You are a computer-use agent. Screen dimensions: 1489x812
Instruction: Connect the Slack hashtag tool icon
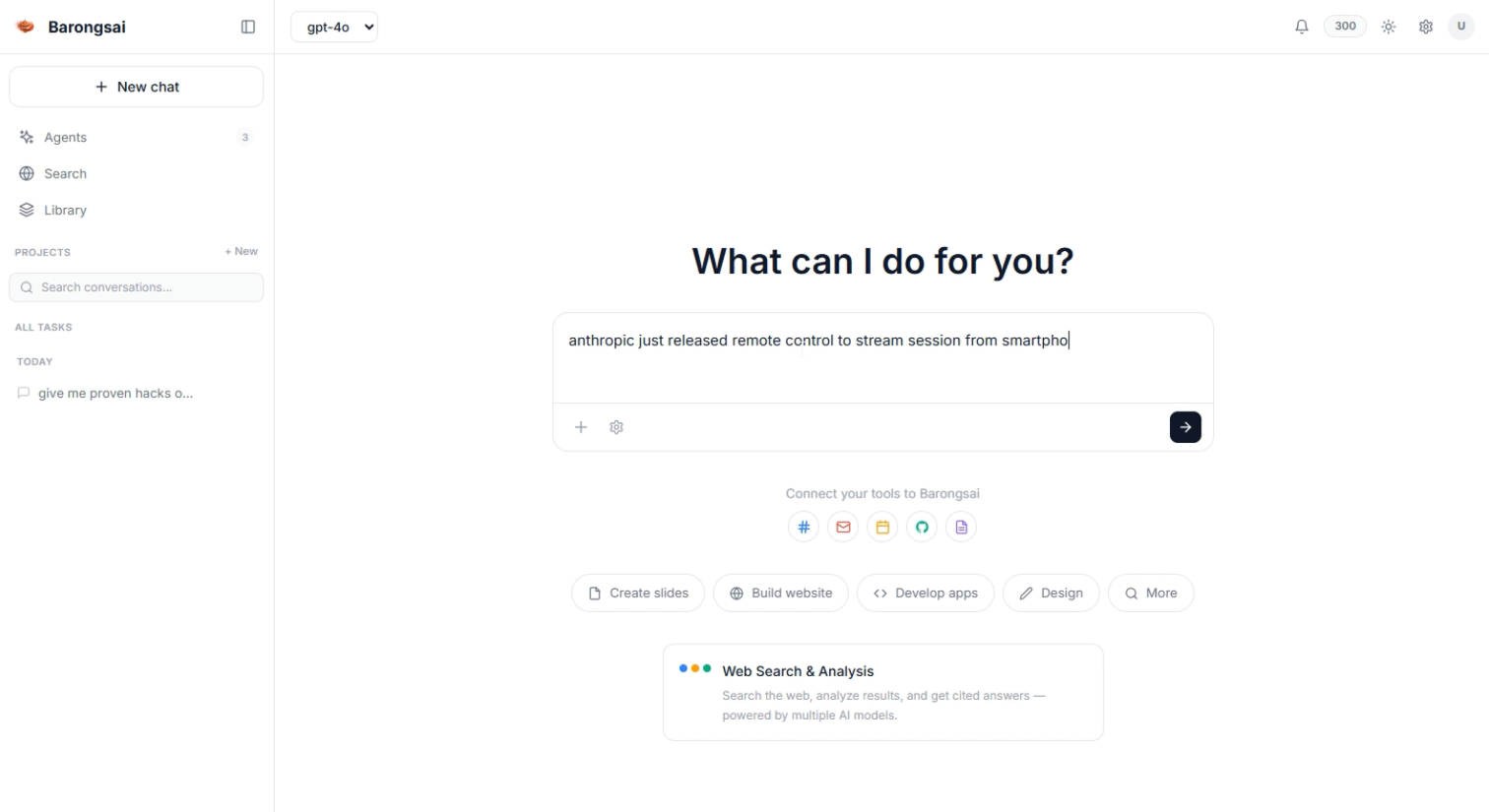coord(804,527)
